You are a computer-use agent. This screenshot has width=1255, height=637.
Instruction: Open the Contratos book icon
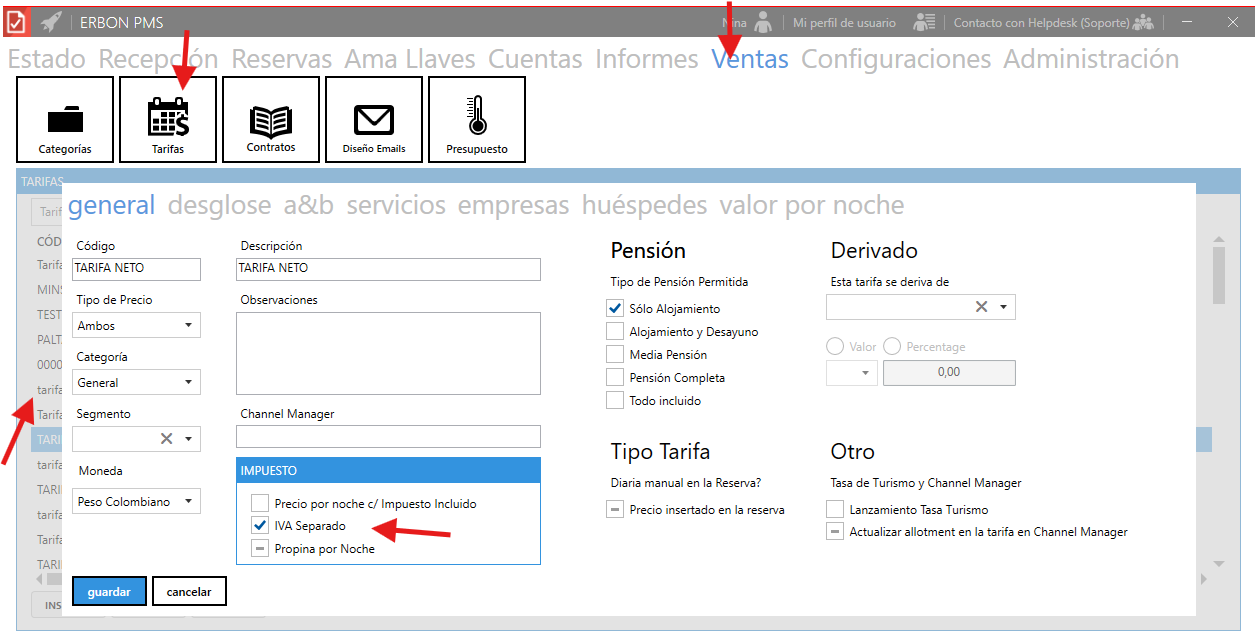271,120
